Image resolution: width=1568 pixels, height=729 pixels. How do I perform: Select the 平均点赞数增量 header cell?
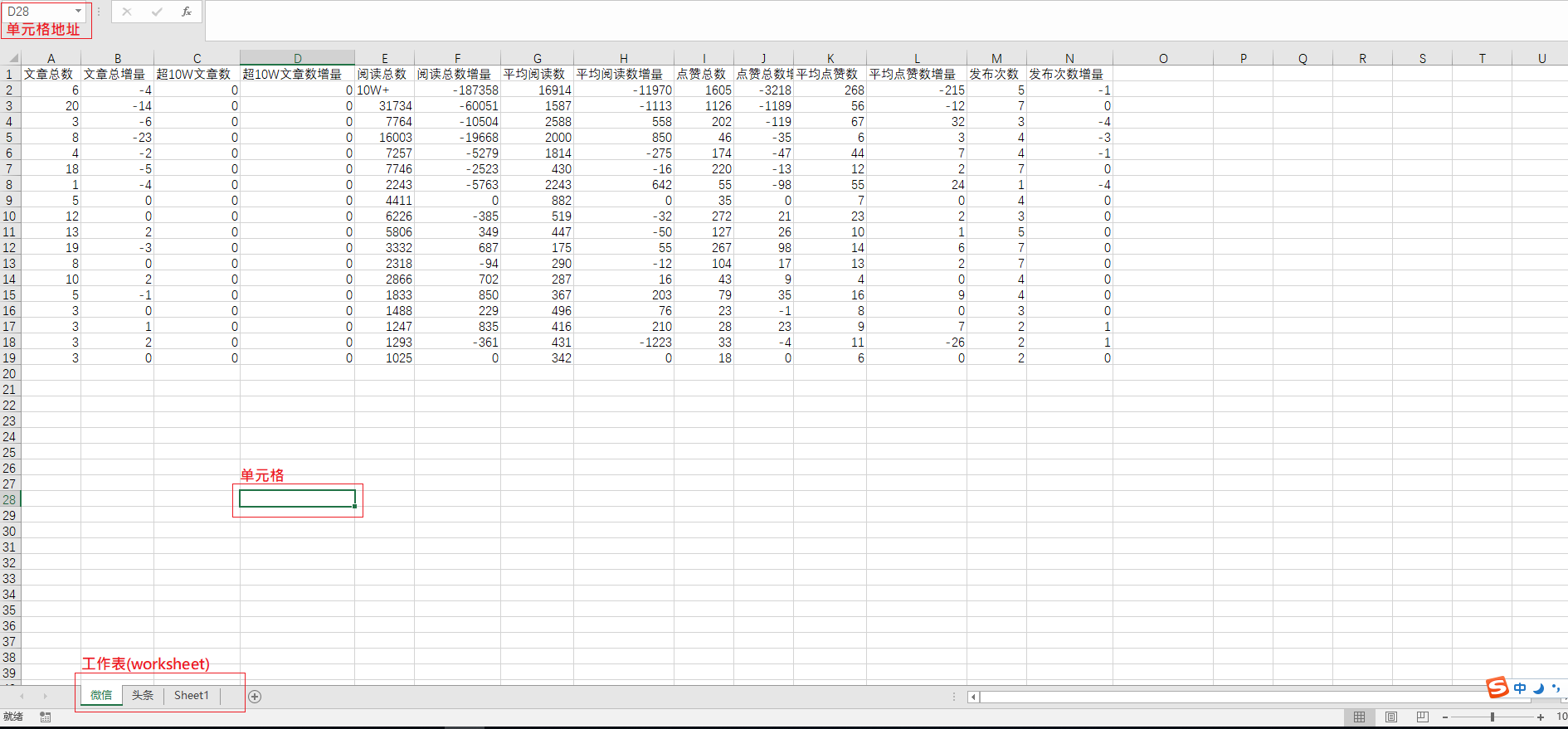coord(917,75)
